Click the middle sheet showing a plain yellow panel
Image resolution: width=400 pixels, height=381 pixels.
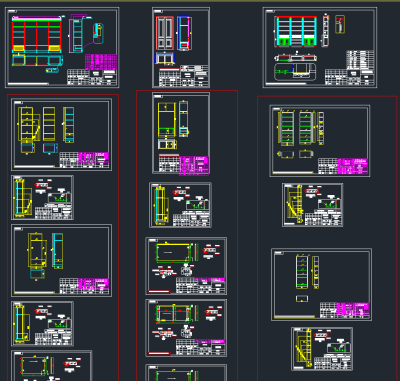tap(186, 266)
